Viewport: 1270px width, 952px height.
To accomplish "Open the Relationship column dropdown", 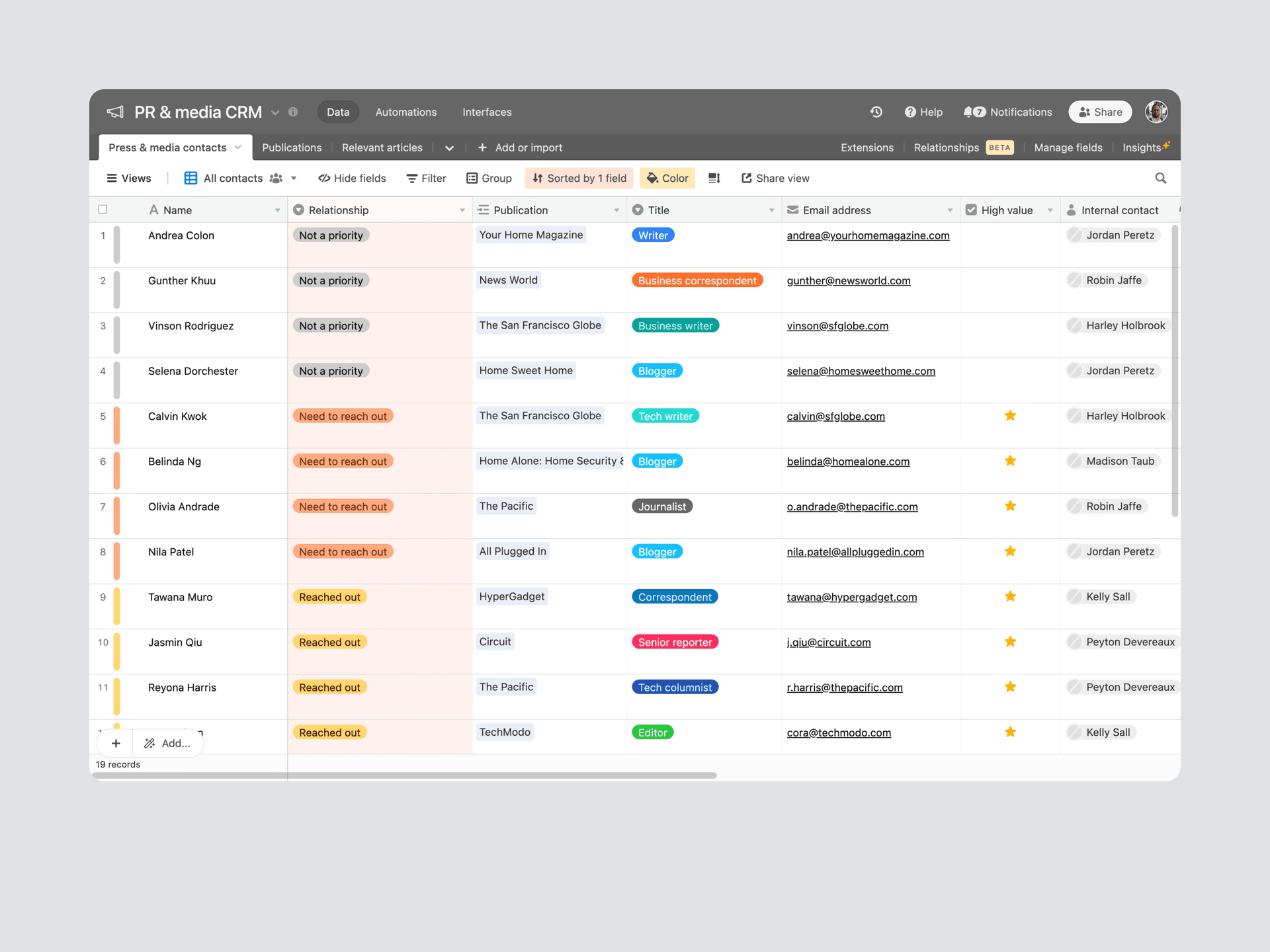I will [x=462, y=210].
